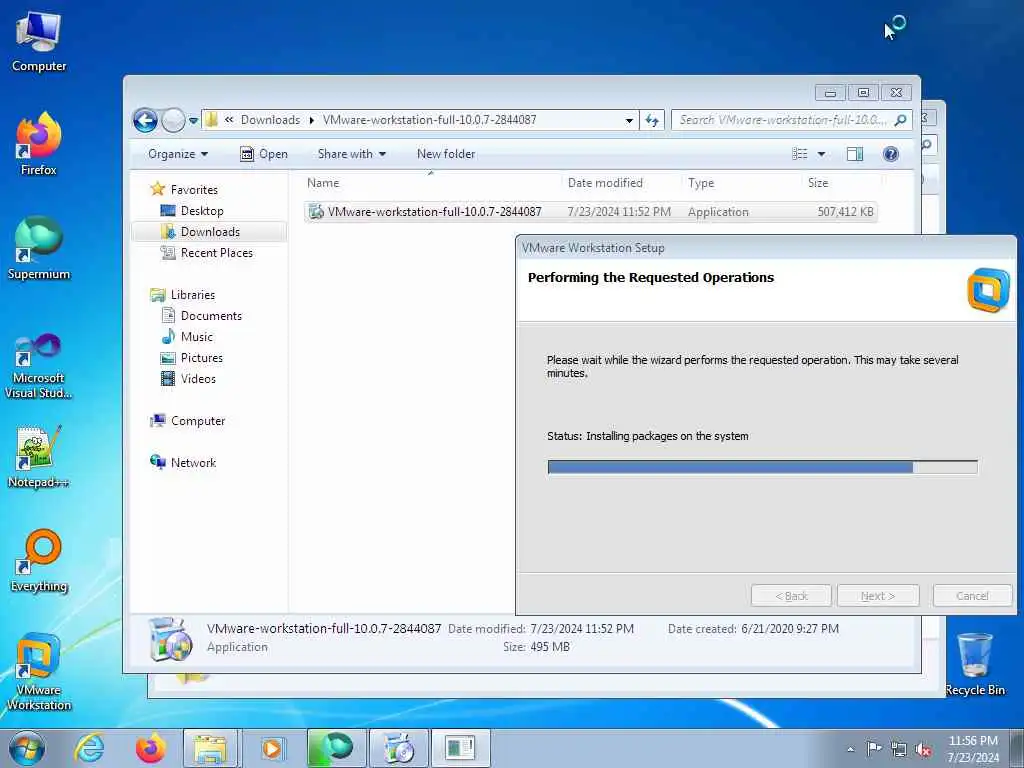
Task: Click the Windows Start button
Action: point(27,748)
